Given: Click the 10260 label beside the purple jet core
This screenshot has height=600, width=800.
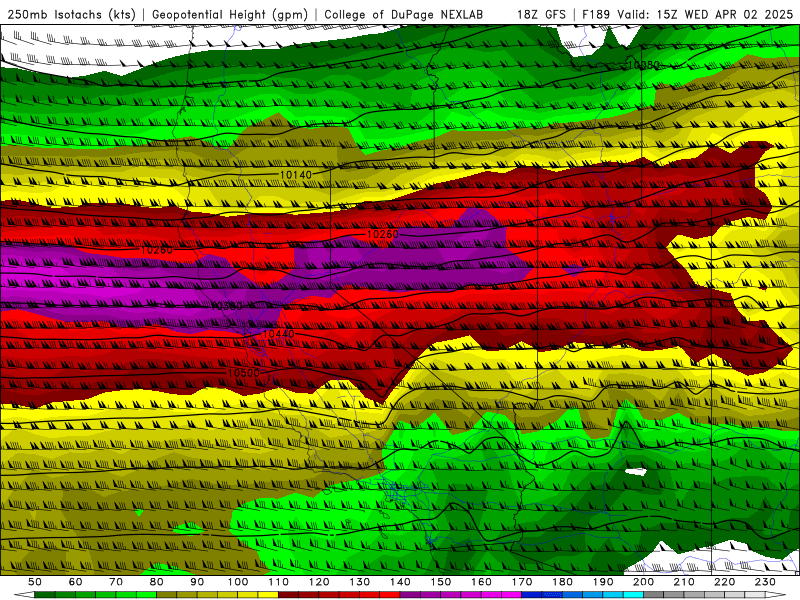Looking at the screenshot, I should pos(383,234).
